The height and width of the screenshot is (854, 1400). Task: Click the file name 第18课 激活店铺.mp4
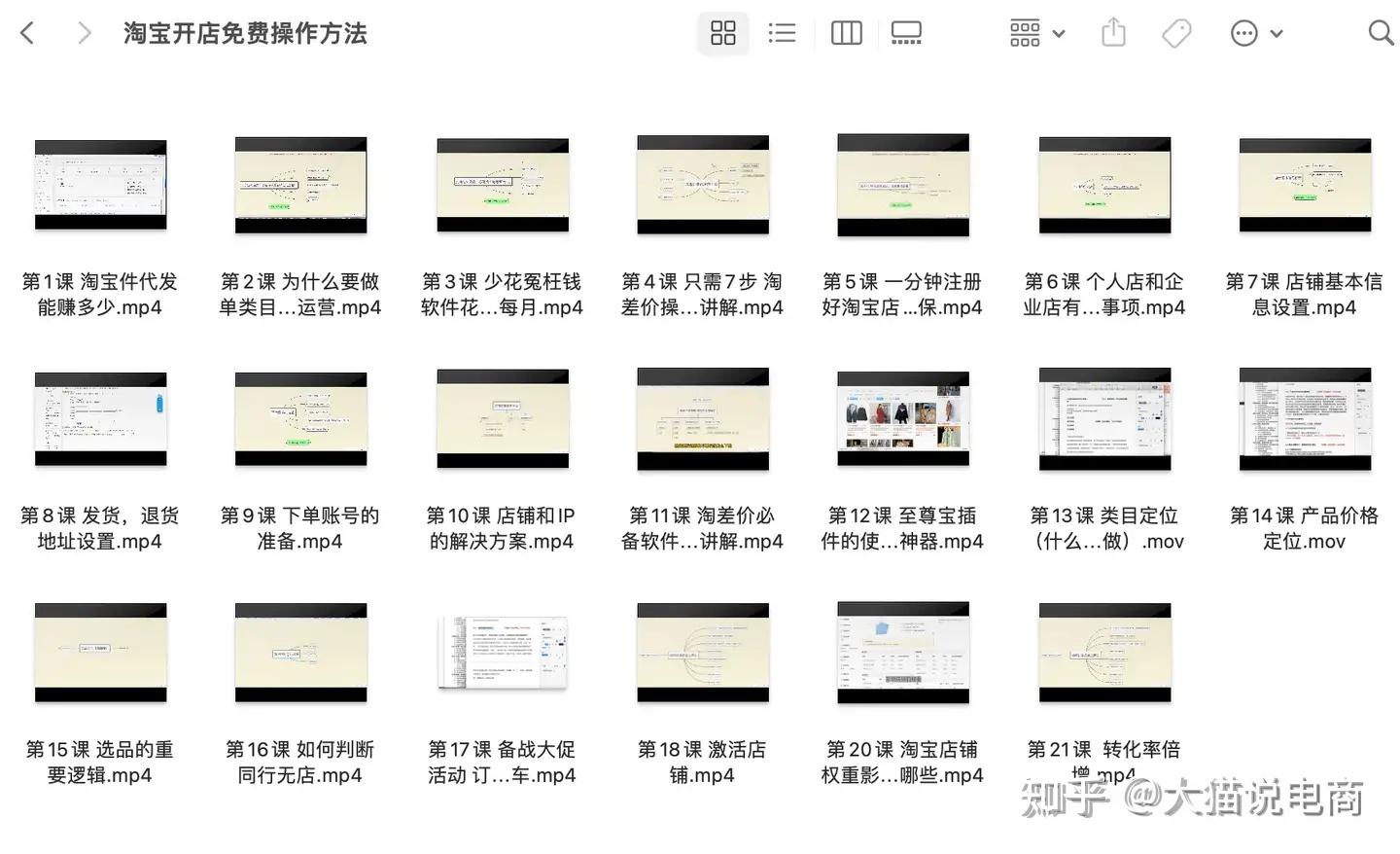tap(703, 763)
